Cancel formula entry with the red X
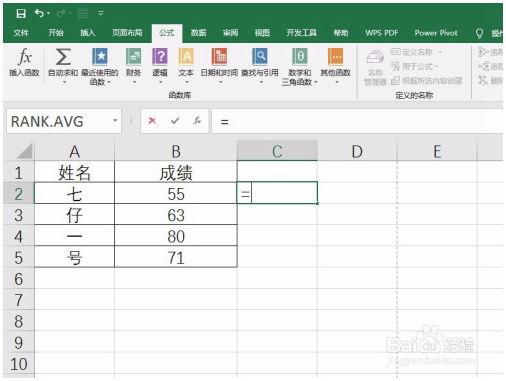 click(x=152, y=121)
